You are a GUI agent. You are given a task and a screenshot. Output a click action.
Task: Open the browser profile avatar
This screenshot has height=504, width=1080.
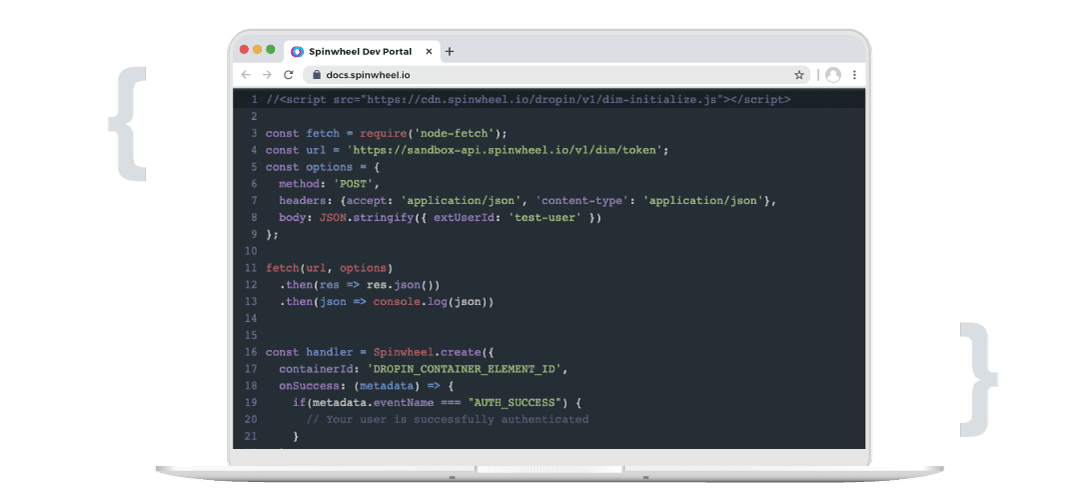833,75
